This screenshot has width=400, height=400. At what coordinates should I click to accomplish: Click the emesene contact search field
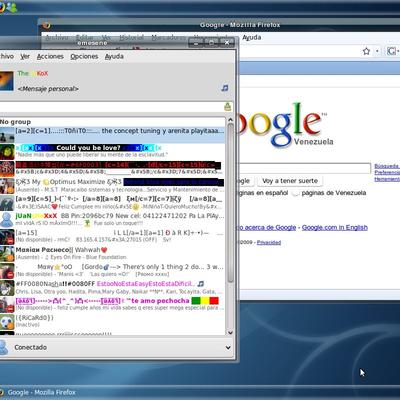pos(112,107)
